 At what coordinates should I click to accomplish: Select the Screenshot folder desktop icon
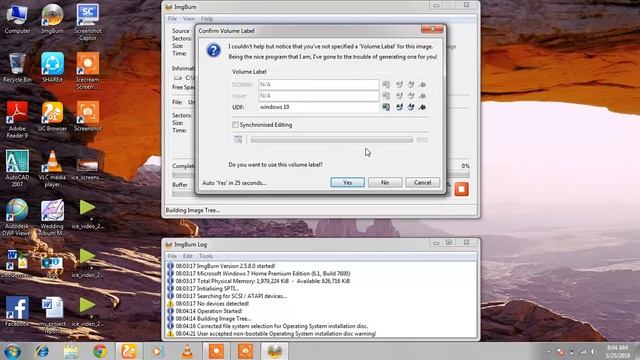point(87,116)
